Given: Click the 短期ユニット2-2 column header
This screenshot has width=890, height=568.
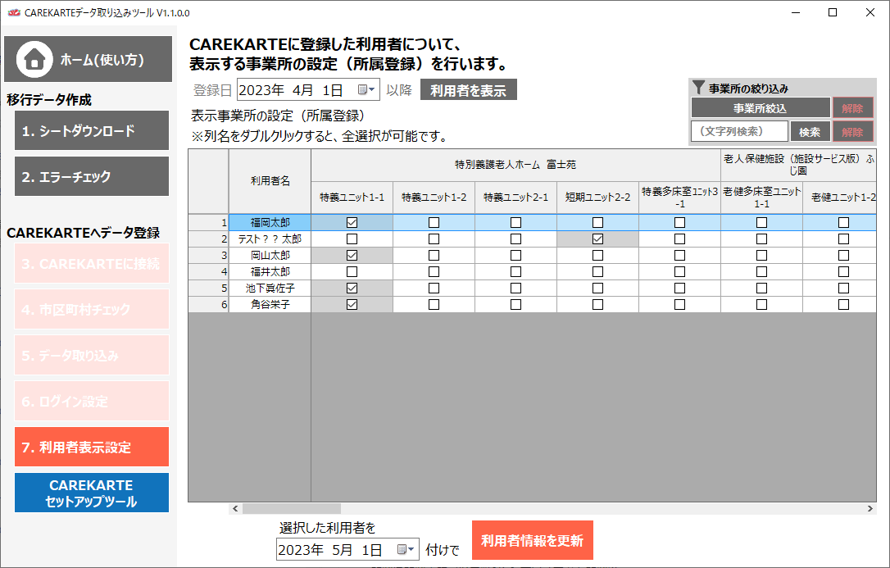Looking at the screenshot, I should point(598,197).
